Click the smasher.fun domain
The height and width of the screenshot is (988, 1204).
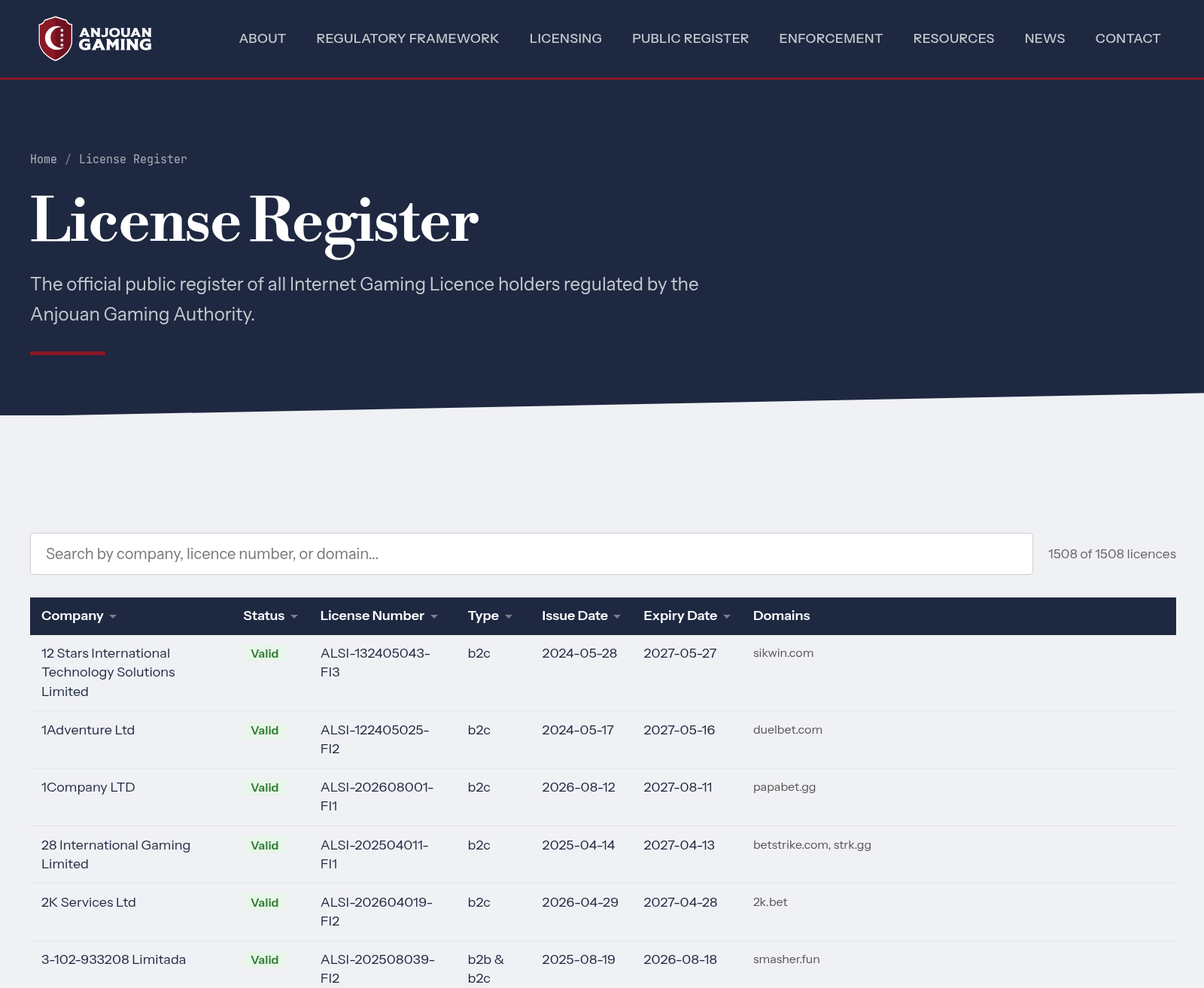point(786,959)
